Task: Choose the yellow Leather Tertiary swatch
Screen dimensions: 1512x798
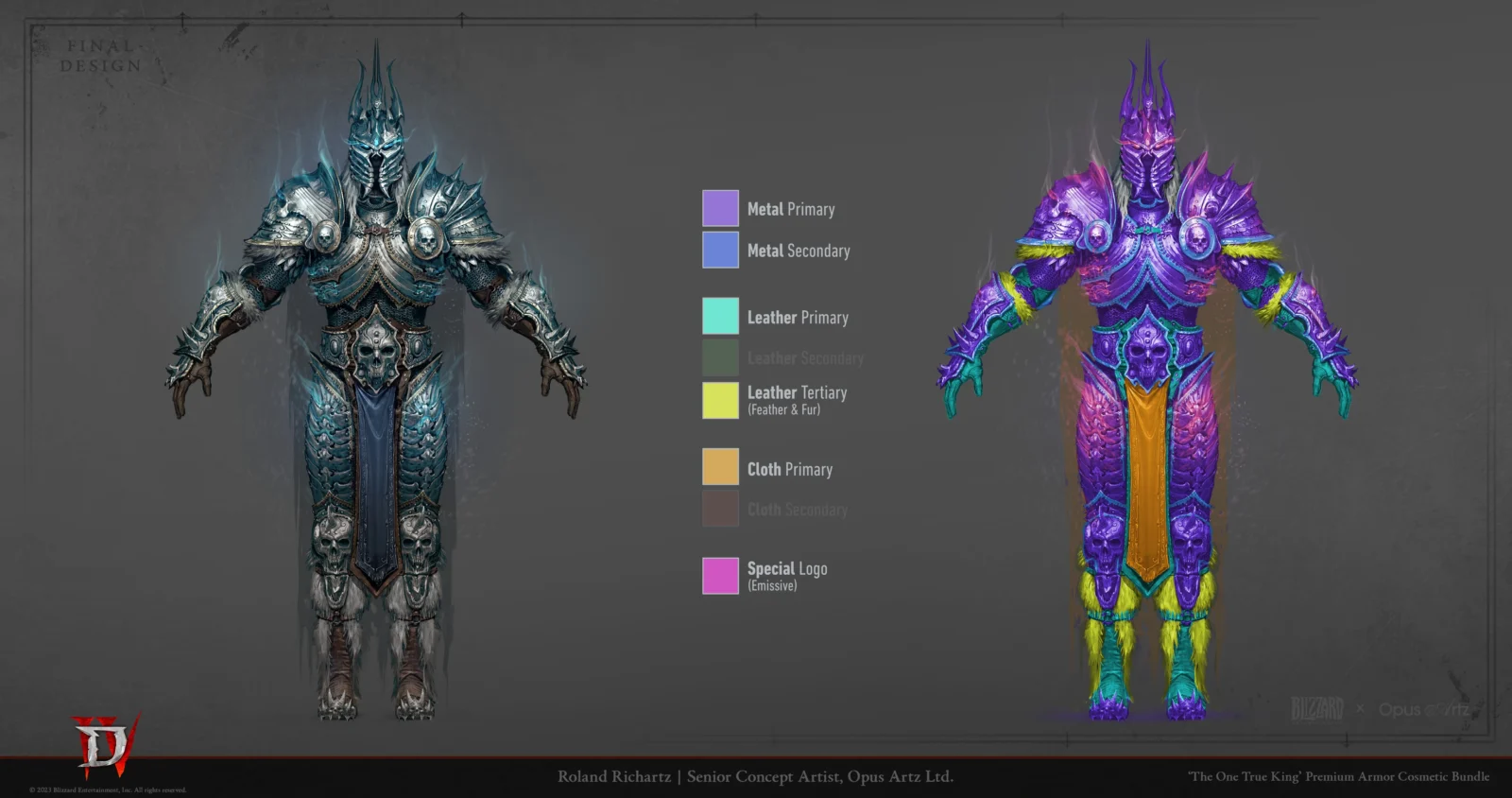Action: click(720, 400)
